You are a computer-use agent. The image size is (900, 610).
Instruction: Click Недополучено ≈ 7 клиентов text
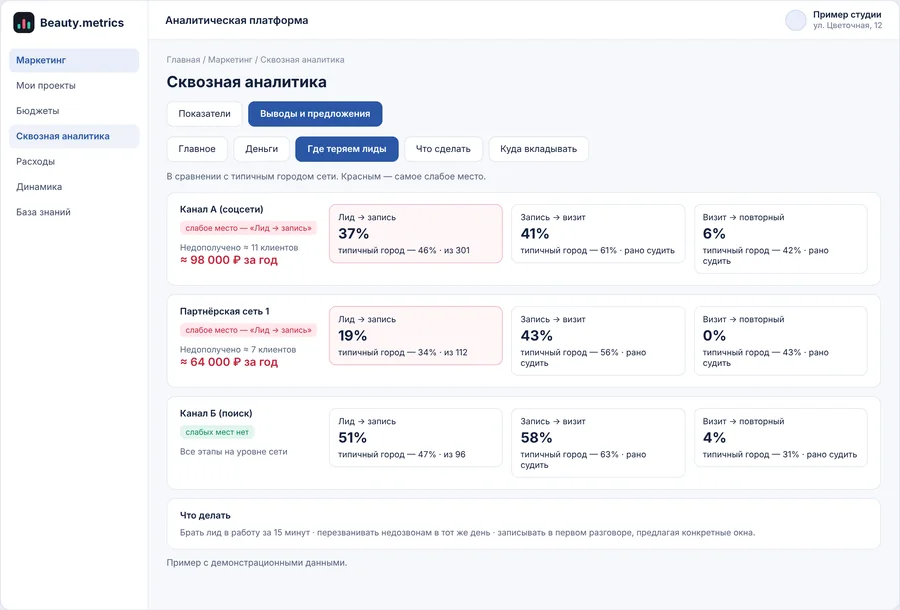click(x=238, y=349)
